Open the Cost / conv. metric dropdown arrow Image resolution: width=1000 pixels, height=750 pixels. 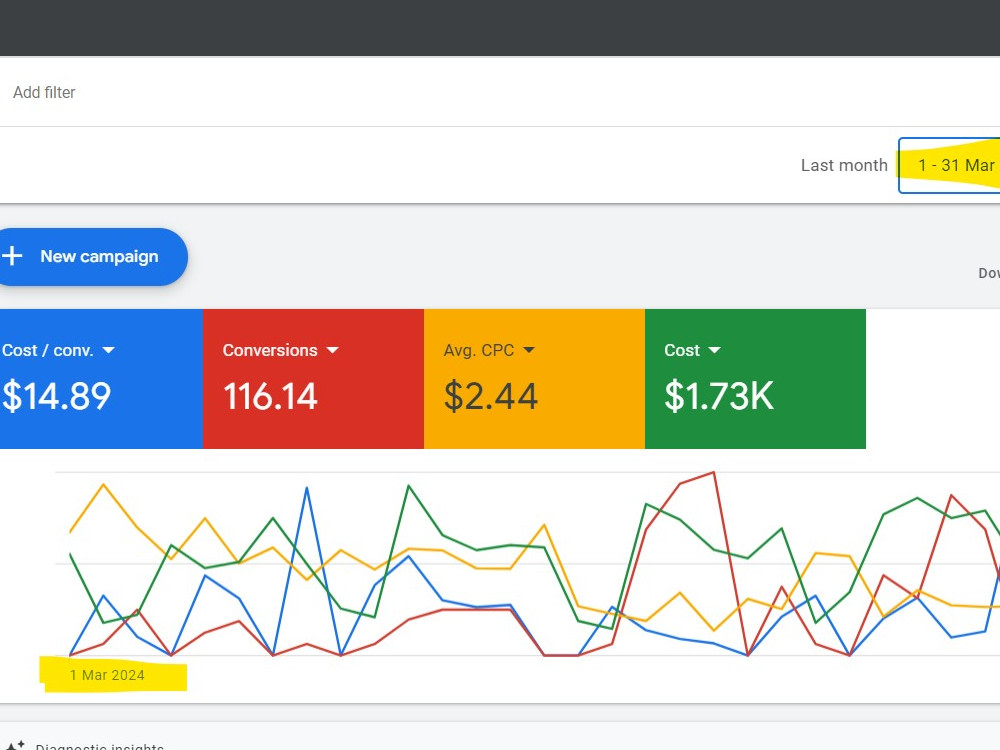pyautogui.click(x=108, y=350)
